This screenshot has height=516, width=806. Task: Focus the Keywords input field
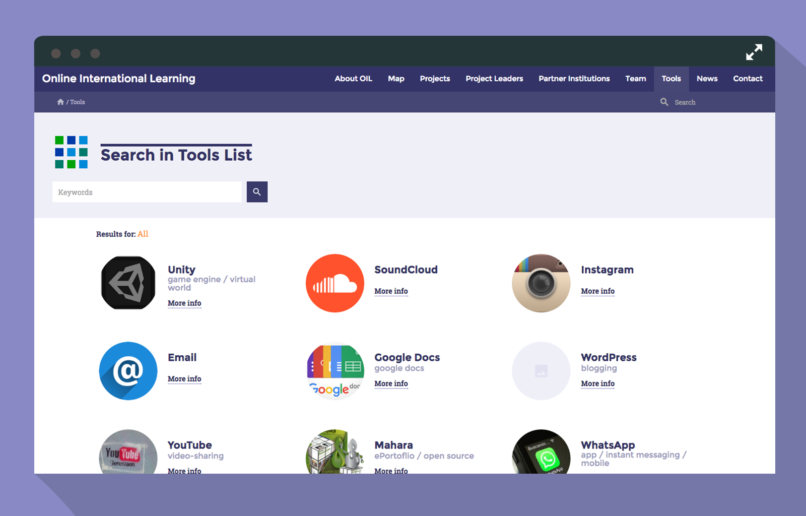pos(147,192)
